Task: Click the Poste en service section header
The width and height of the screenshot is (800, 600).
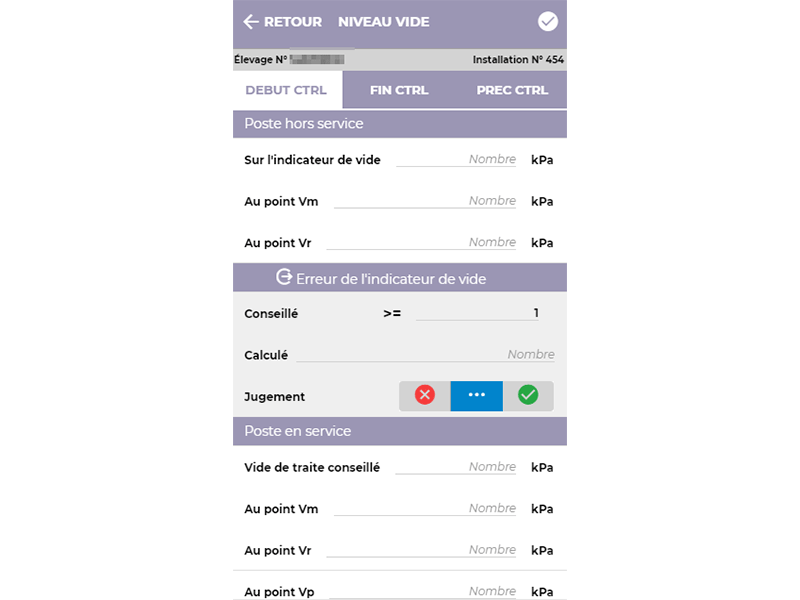Action: pyautogui.click(x=400, y=431)
